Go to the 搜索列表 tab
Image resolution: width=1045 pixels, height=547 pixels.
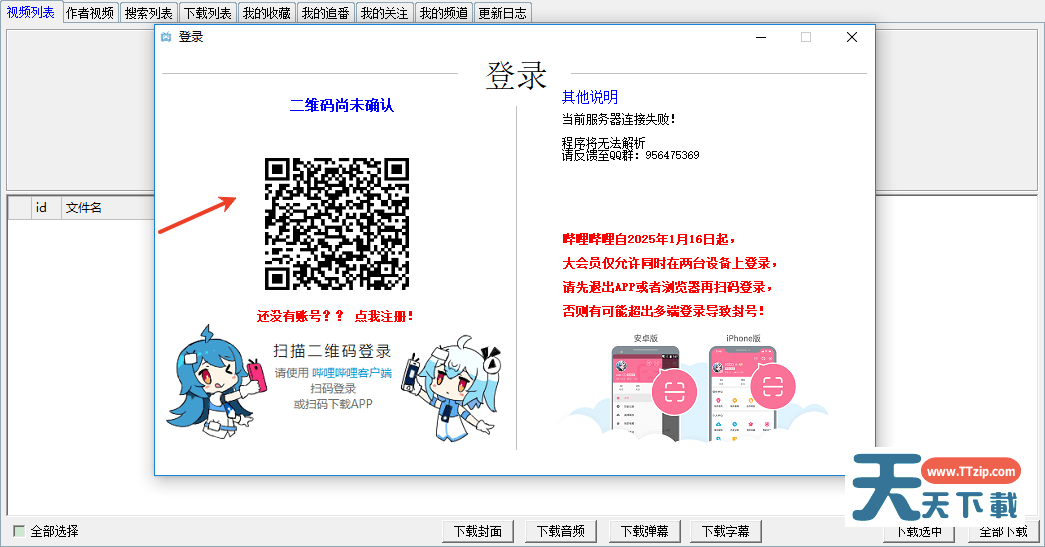(x=149, y=13)
